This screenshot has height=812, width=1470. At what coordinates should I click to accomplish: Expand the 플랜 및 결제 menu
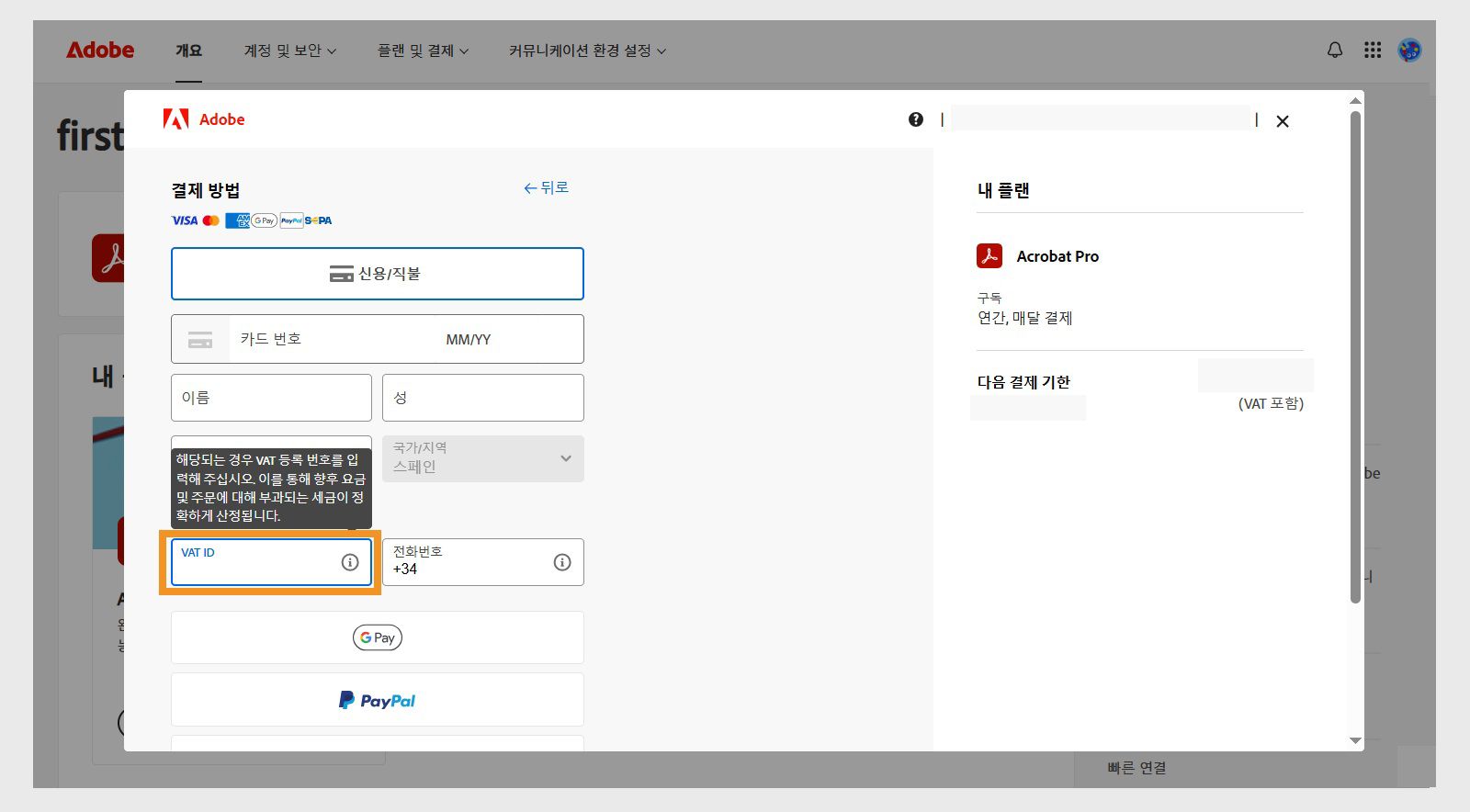[x=424, y=51]
